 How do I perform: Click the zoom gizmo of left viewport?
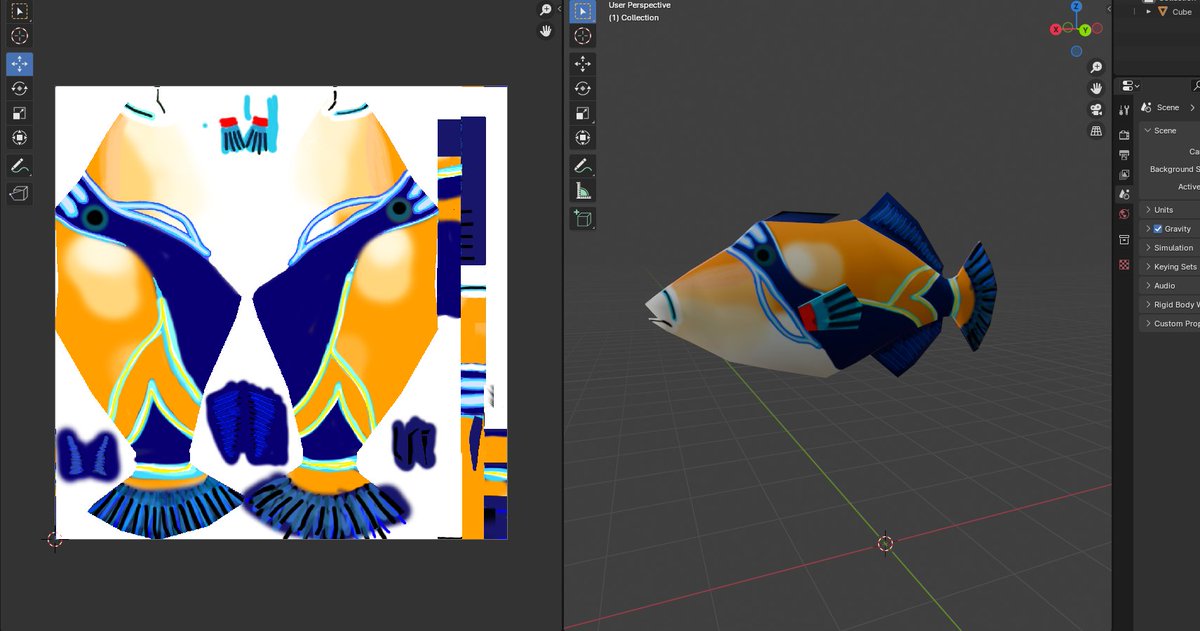(546, 10)
